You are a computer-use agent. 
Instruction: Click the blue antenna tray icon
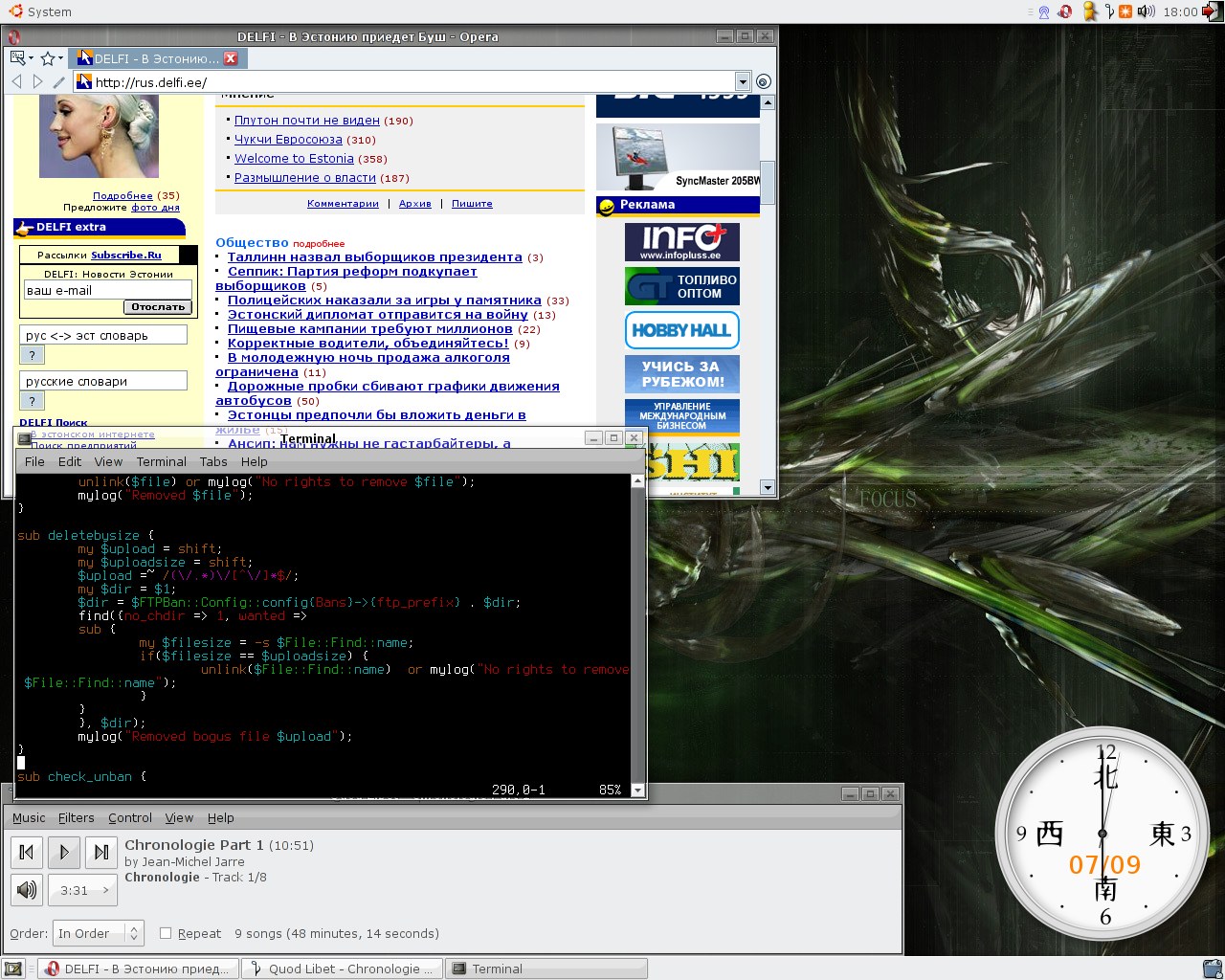tap(1044, 11)
